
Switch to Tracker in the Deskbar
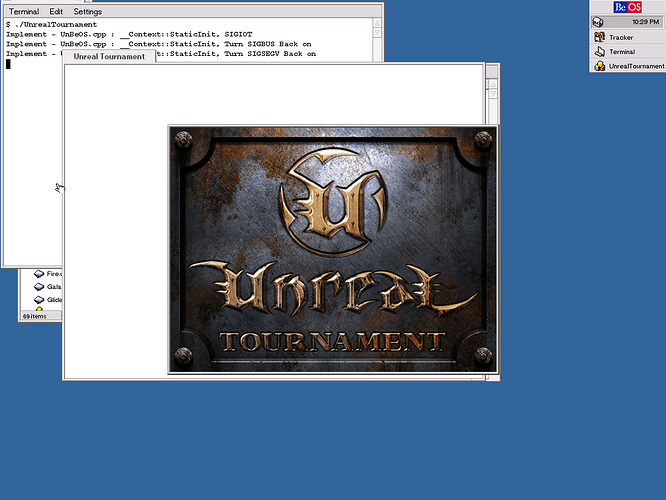pyautogui.click(x=628, y=37)
